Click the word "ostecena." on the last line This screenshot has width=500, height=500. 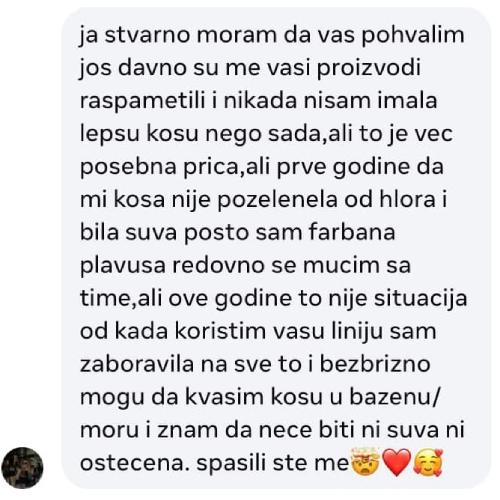(x=132, y=464)
